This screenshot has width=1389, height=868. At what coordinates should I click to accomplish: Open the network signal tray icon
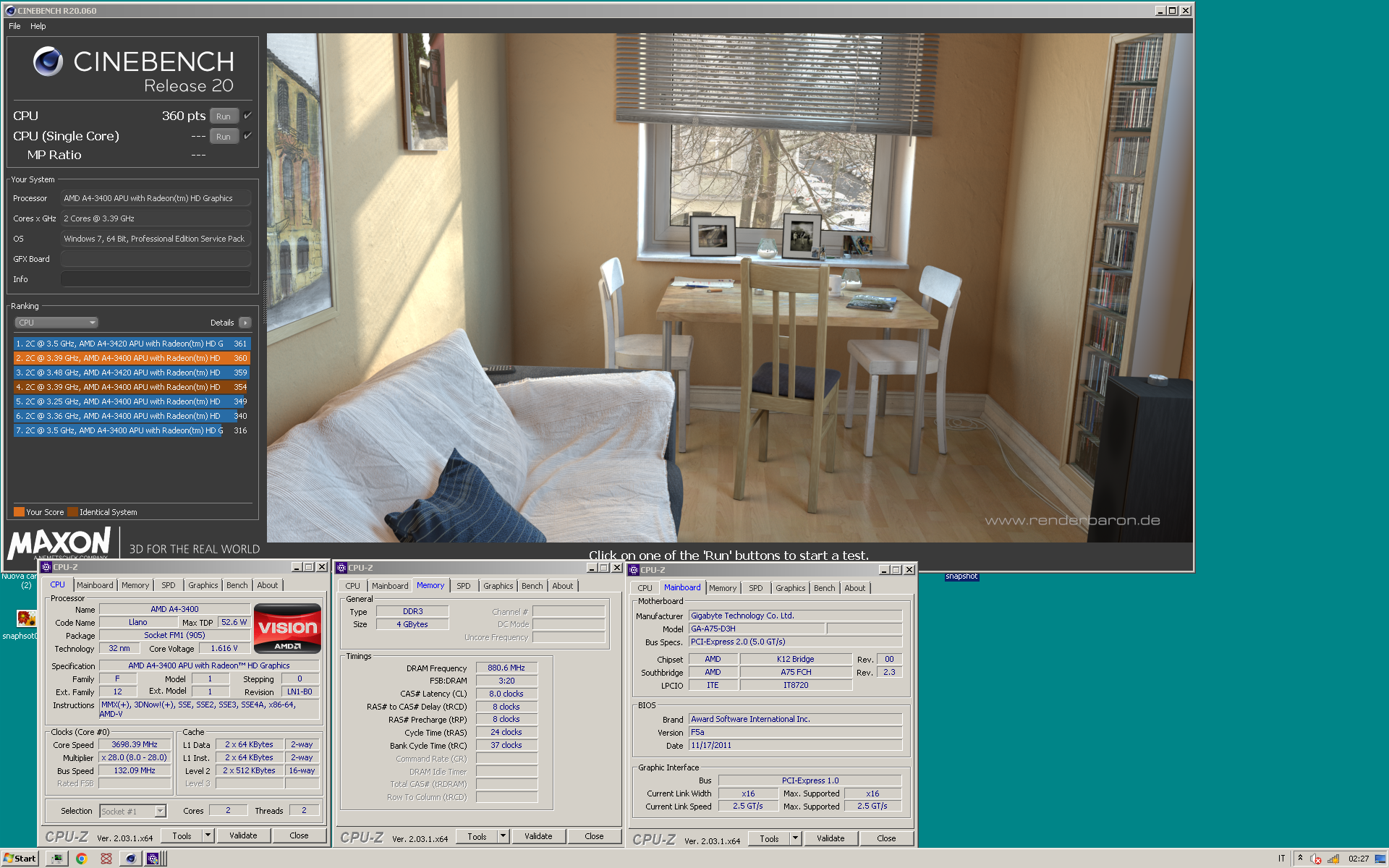pyautogui.click(x=1333, y=859)
